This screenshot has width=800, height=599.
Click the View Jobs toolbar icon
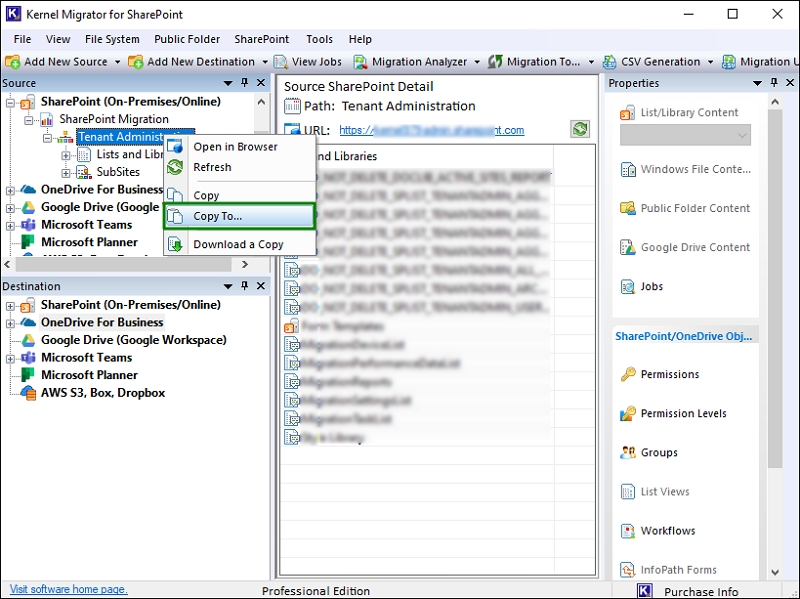tap(281, 62)
